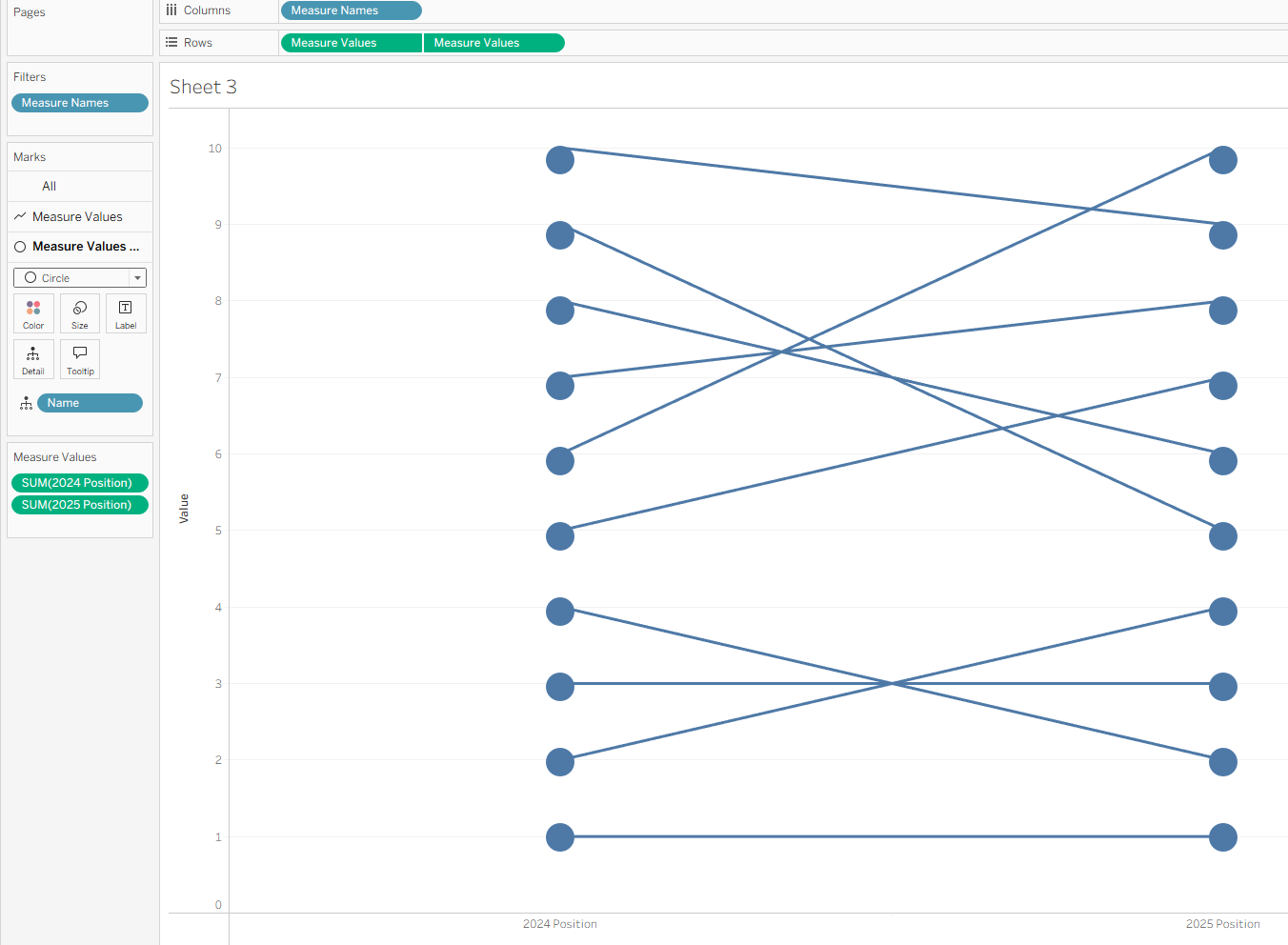The width and height of the screenshot is (1288, 945).
Task: Click the 2025 Position column header
Action: [x=1223, y=924]
